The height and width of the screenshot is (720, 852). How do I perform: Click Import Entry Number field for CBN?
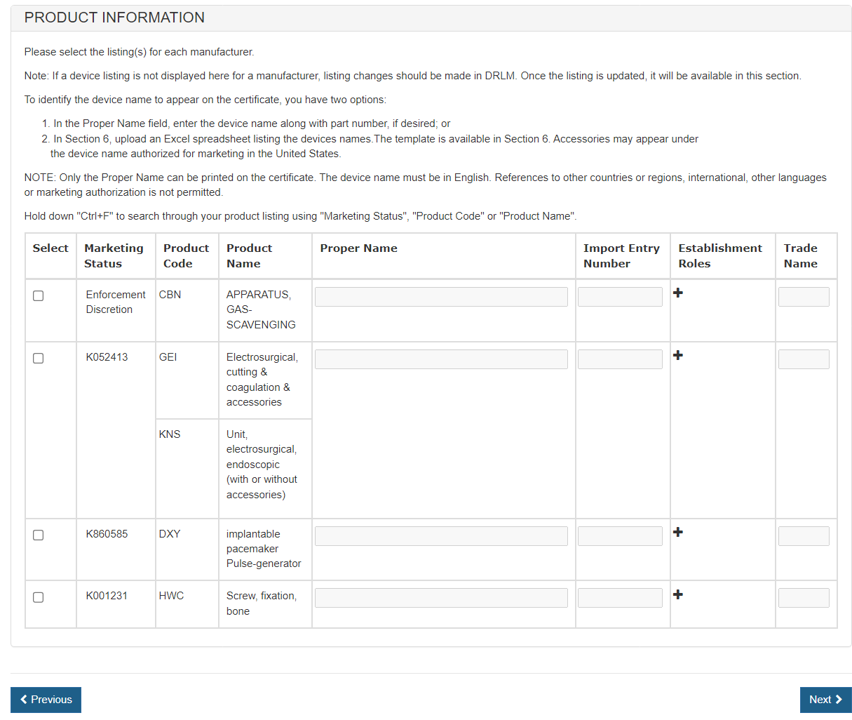620,297
